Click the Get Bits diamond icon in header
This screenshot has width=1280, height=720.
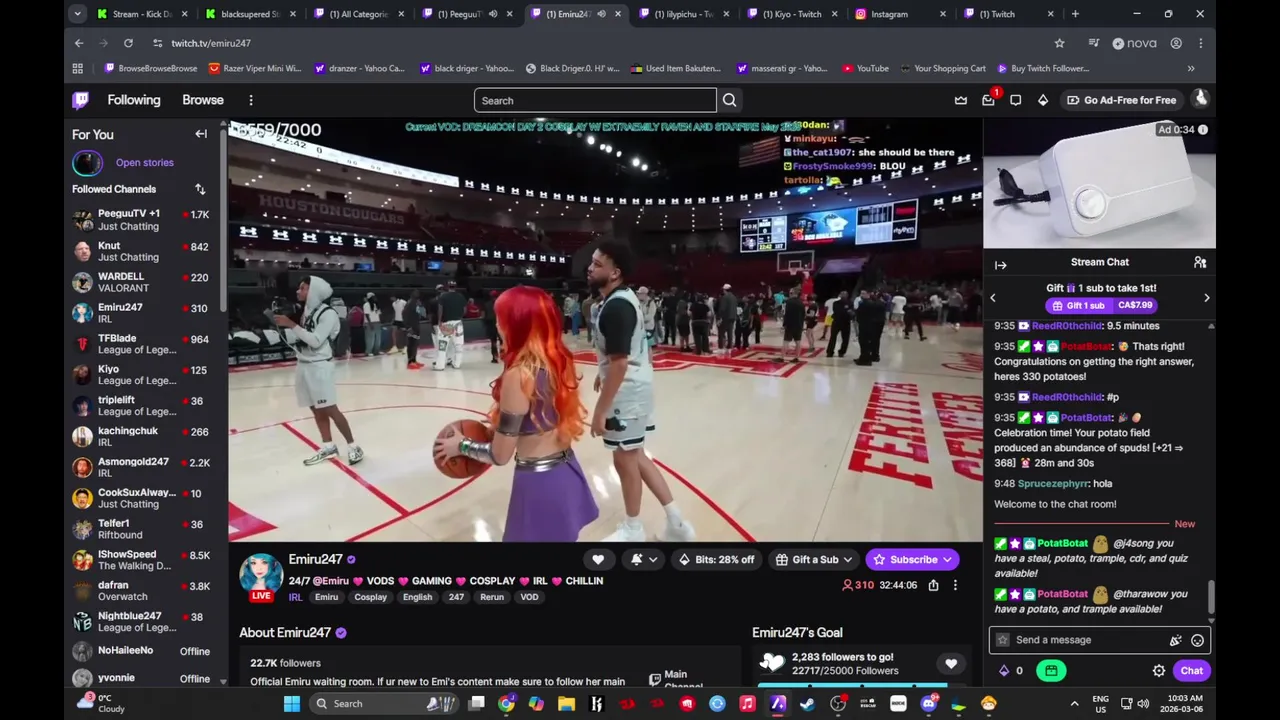point(1043,100)
